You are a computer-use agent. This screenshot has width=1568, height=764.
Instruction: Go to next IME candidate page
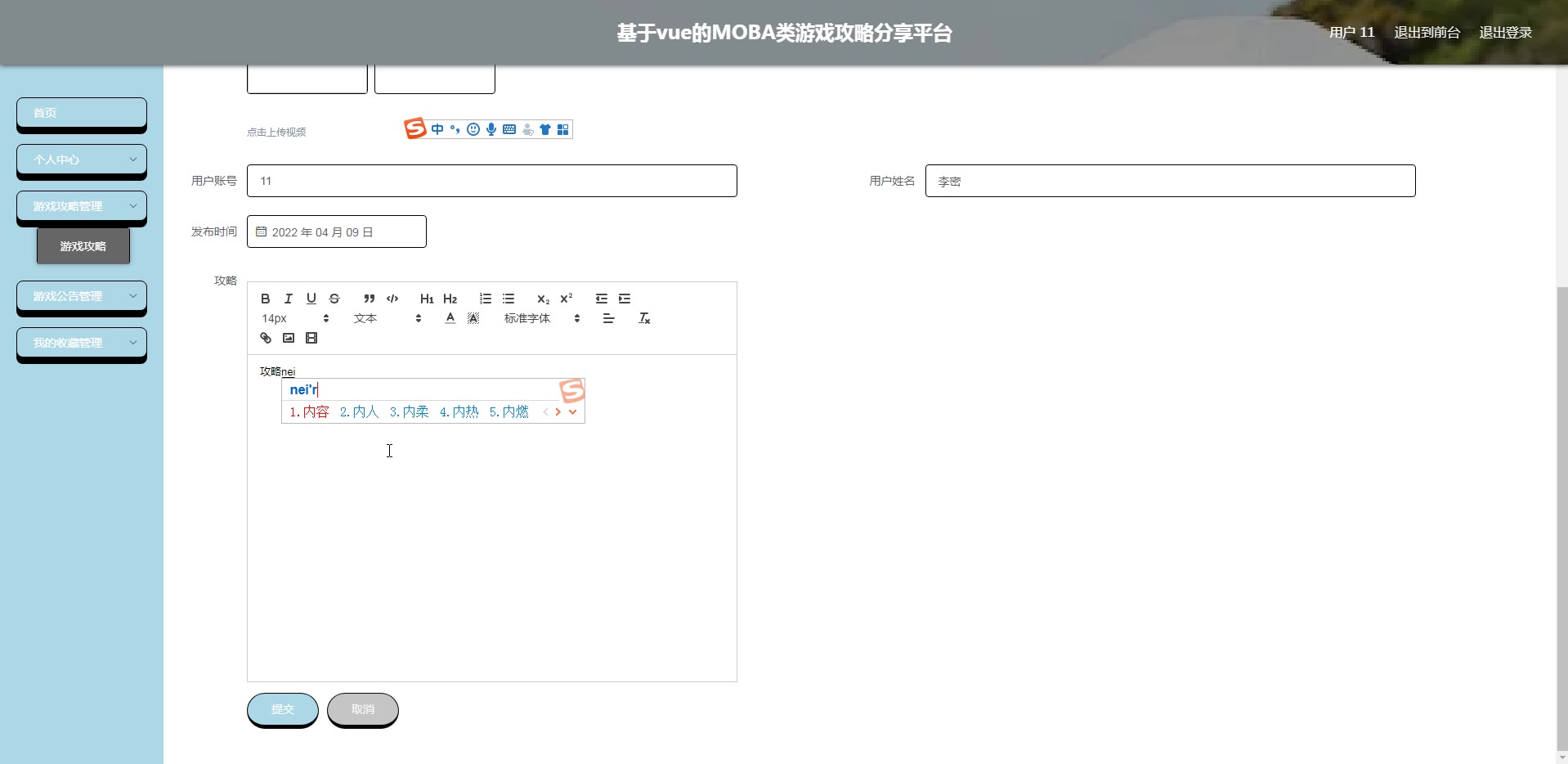click(558, 412)
